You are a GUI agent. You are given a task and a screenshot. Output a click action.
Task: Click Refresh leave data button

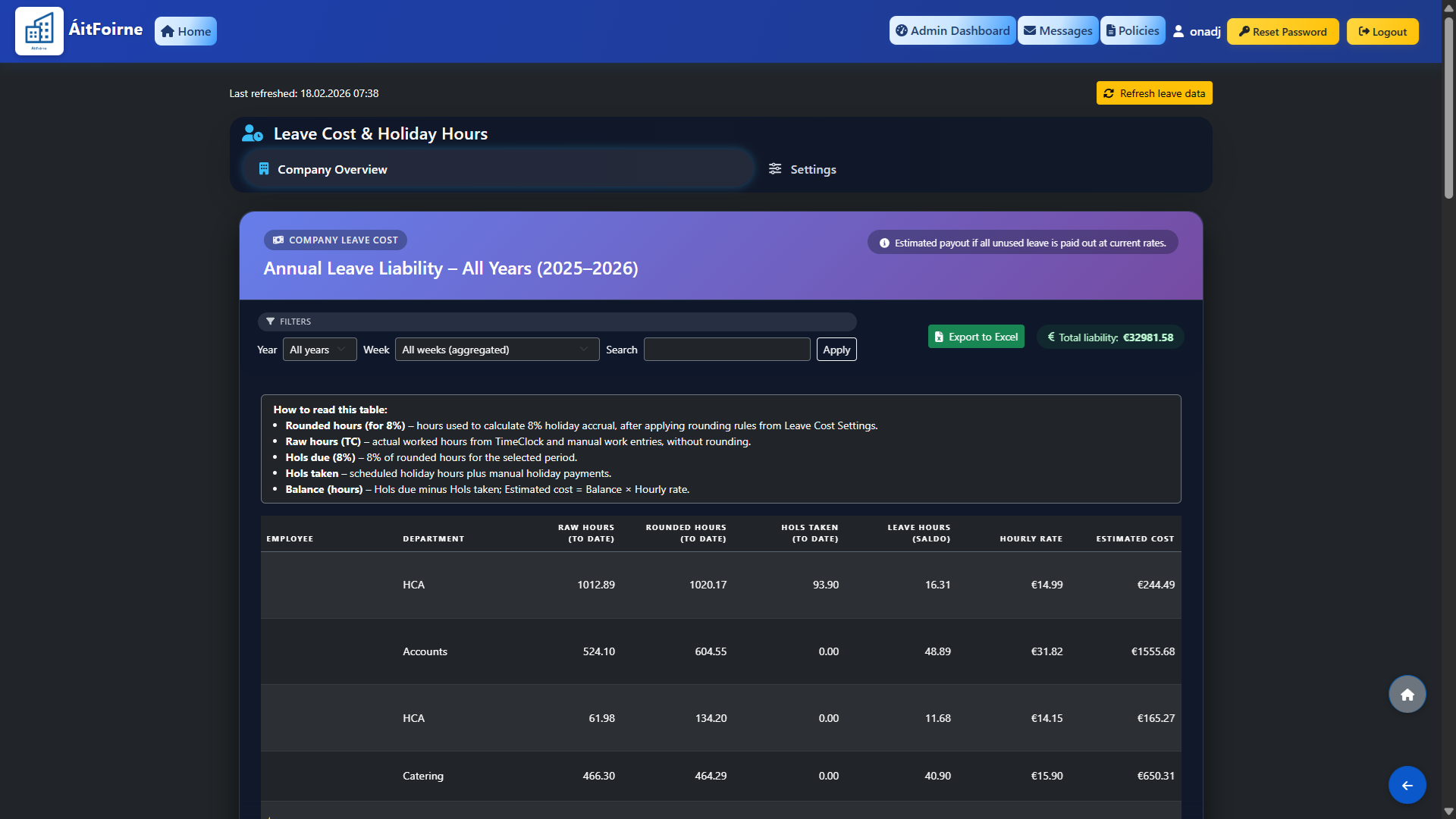(1153, 93)
